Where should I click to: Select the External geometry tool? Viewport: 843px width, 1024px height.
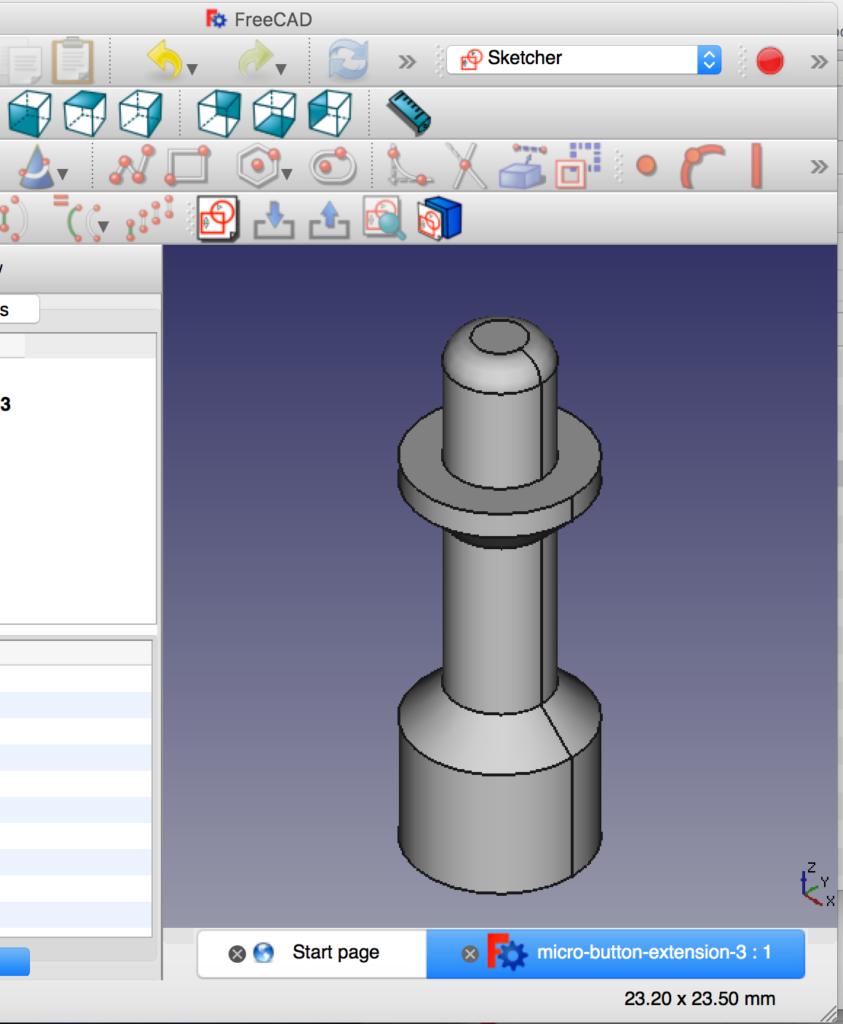pos(523,166)
